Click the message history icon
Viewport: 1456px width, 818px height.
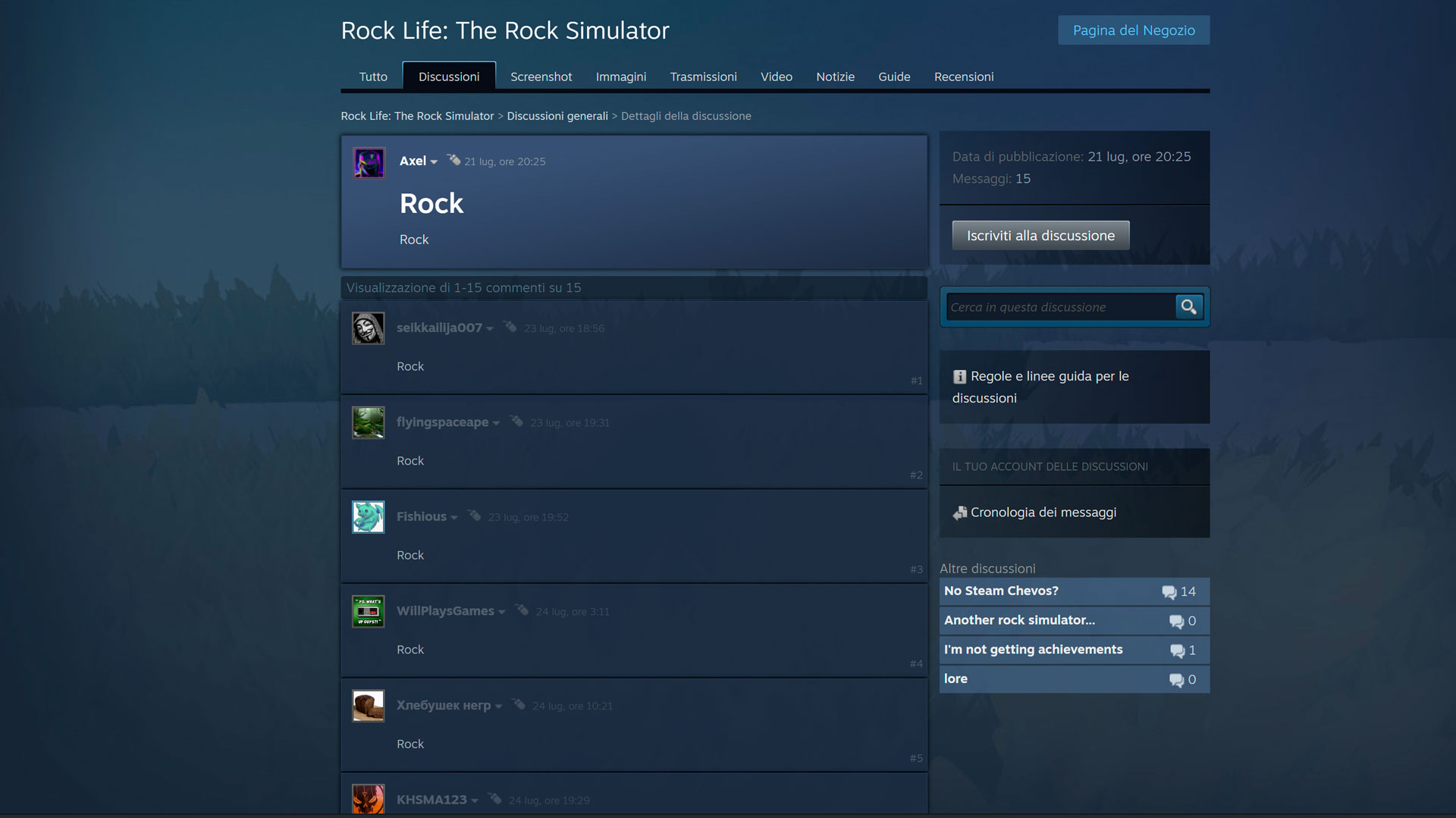click(959, 512)
